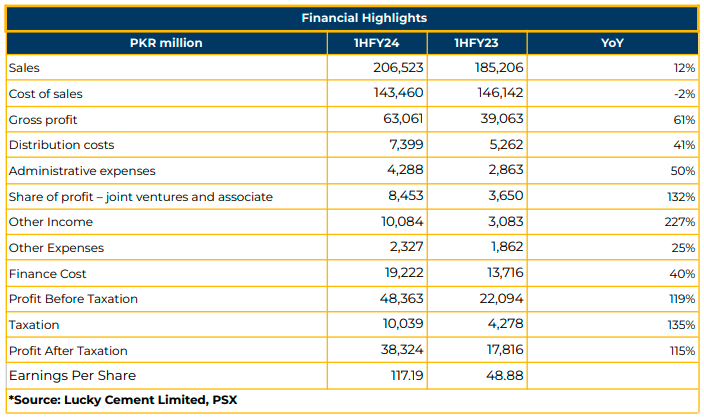Viewport: 704px width, 418px height.
Task: Select Sales 1HFY24 value 206,523
Action: coord(398,67)
